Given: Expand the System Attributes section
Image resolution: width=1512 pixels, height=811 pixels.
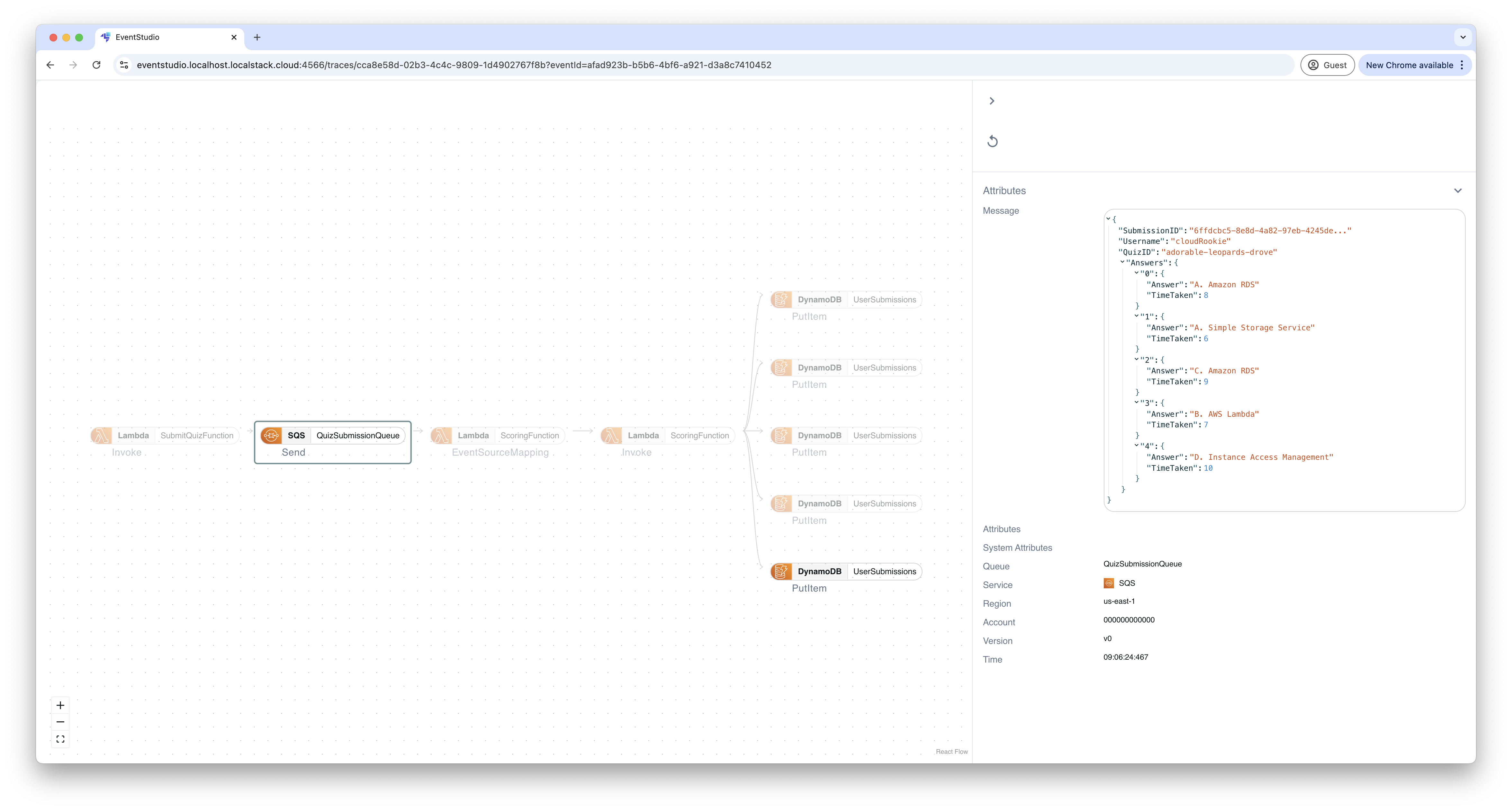Looking at the screenshot, I should pos(1017,547).
